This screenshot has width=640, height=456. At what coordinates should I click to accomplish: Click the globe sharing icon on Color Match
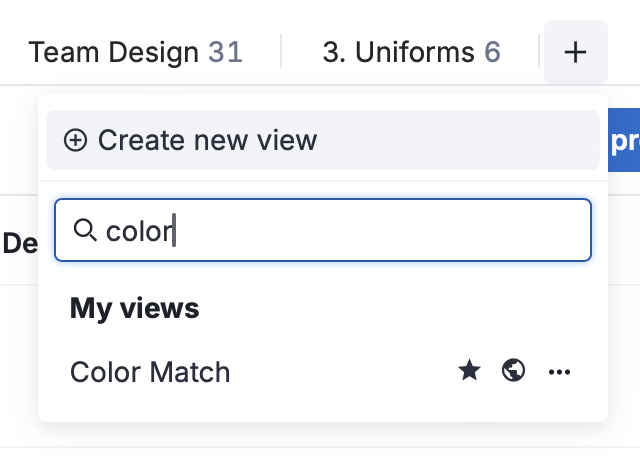(x=514, y=372)
